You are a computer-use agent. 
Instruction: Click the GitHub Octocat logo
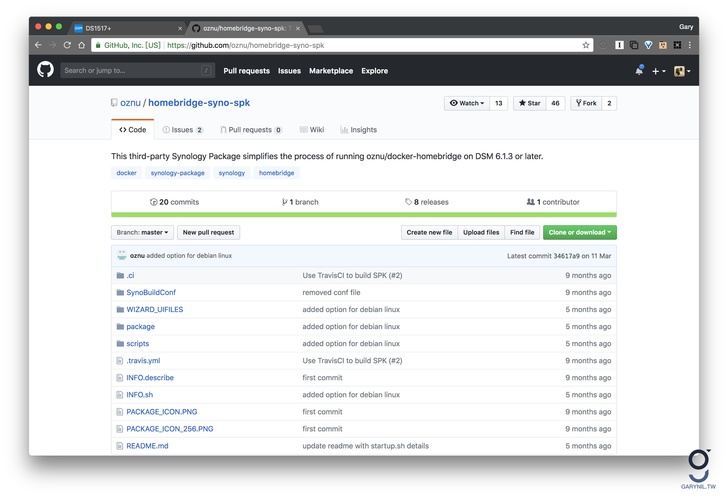click(45, 70)
